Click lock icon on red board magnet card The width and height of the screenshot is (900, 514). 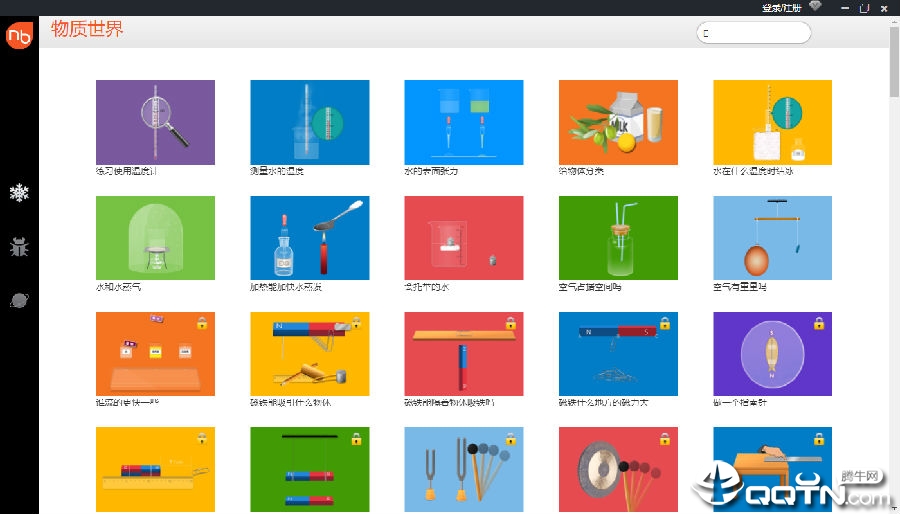(510, 323)
